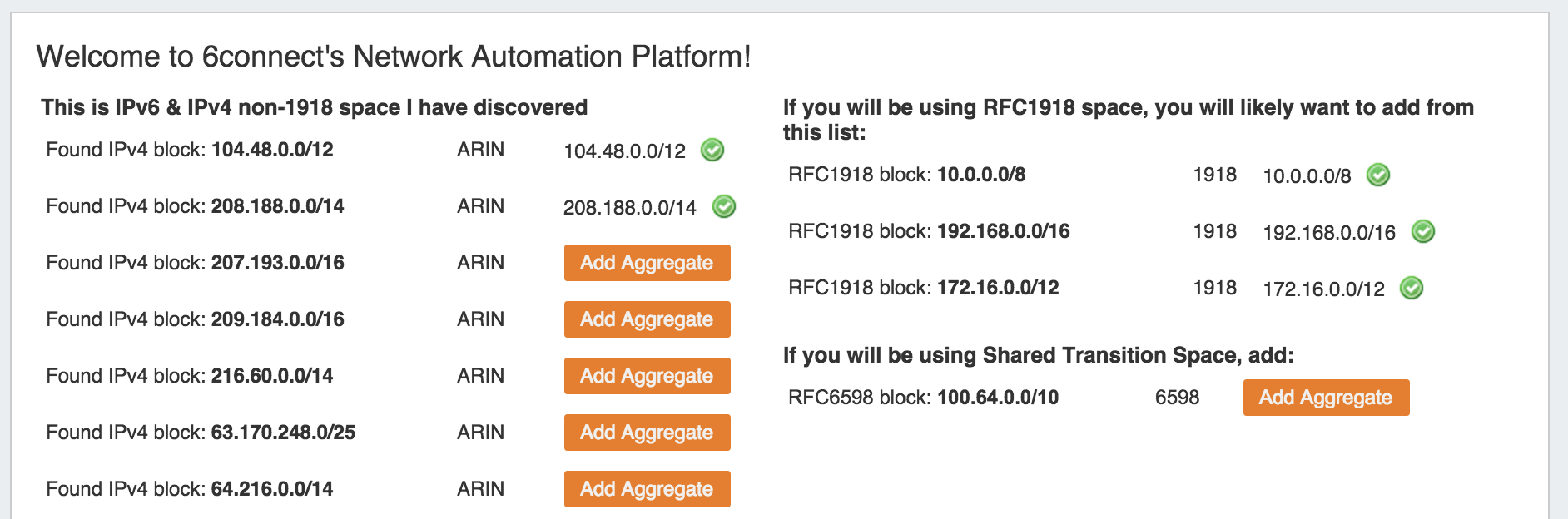Add Aggregate for RFC6598 block 100.64.0.0/10

tap(1326, 398)
